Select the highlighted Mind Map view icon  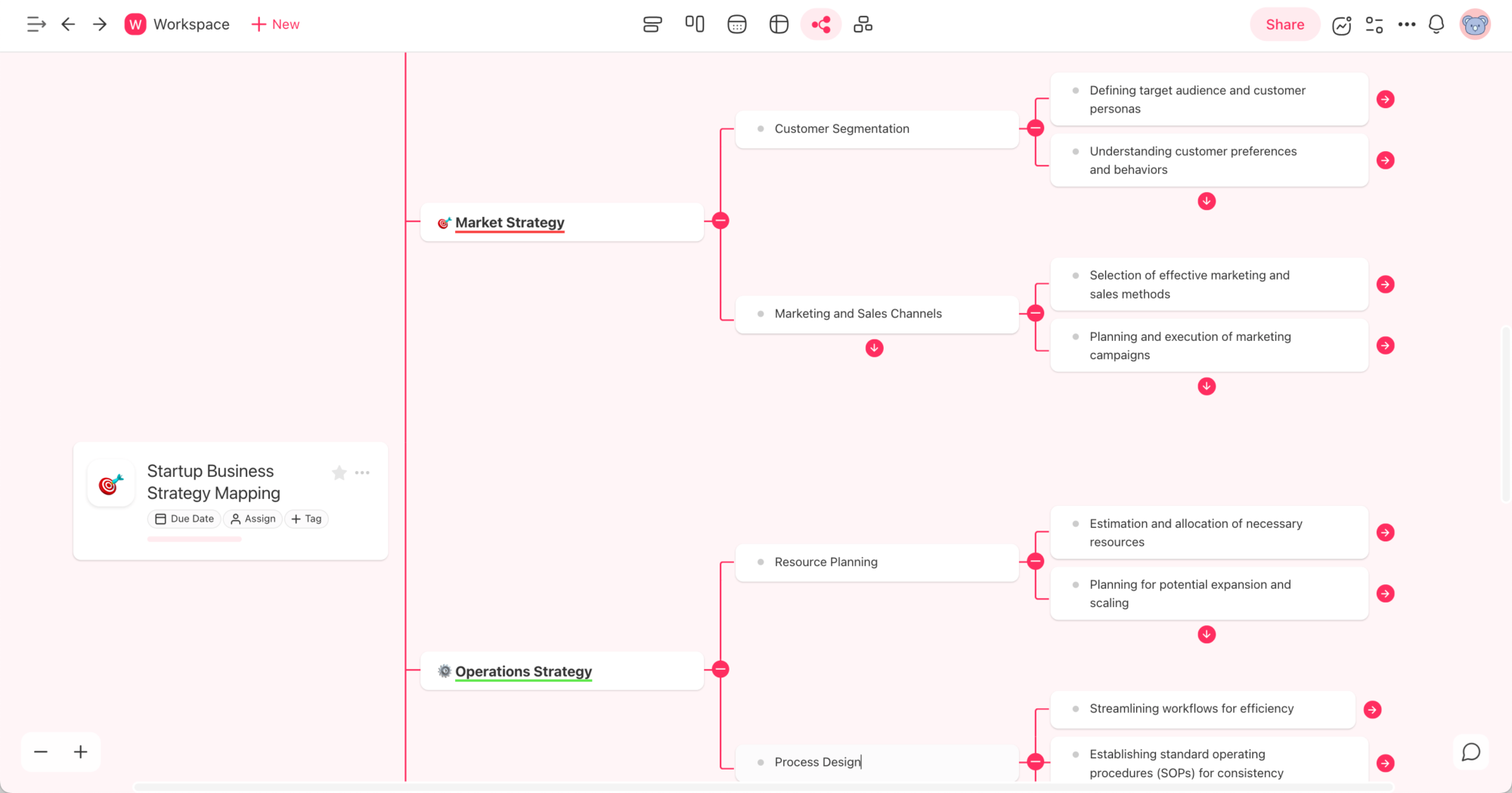coord(820,23)
